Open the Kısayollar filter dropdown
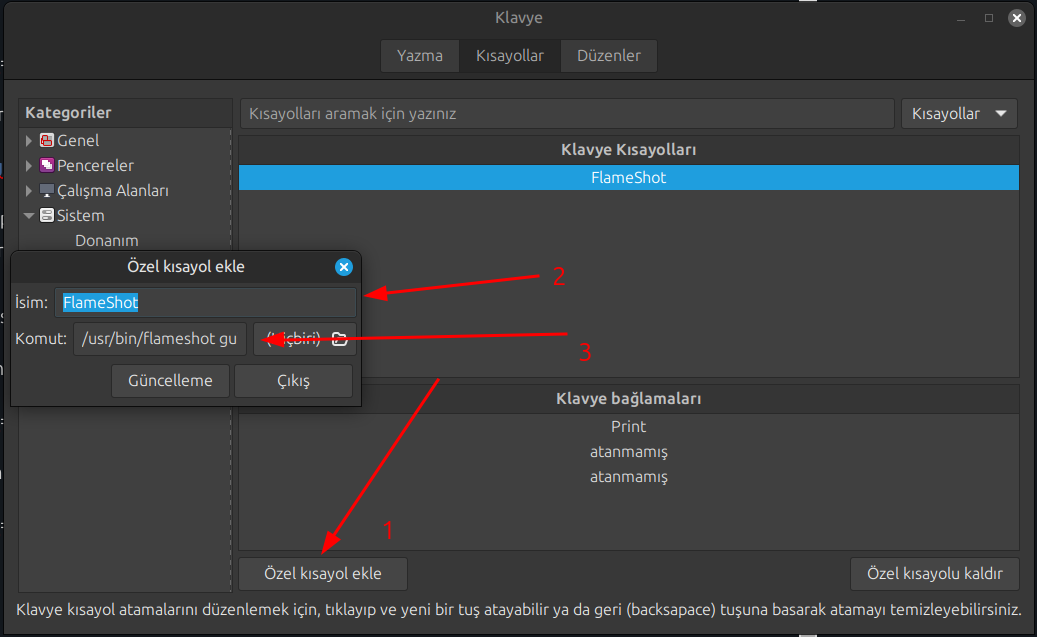Screen dimensions: 1037x637 click(958, 114)
